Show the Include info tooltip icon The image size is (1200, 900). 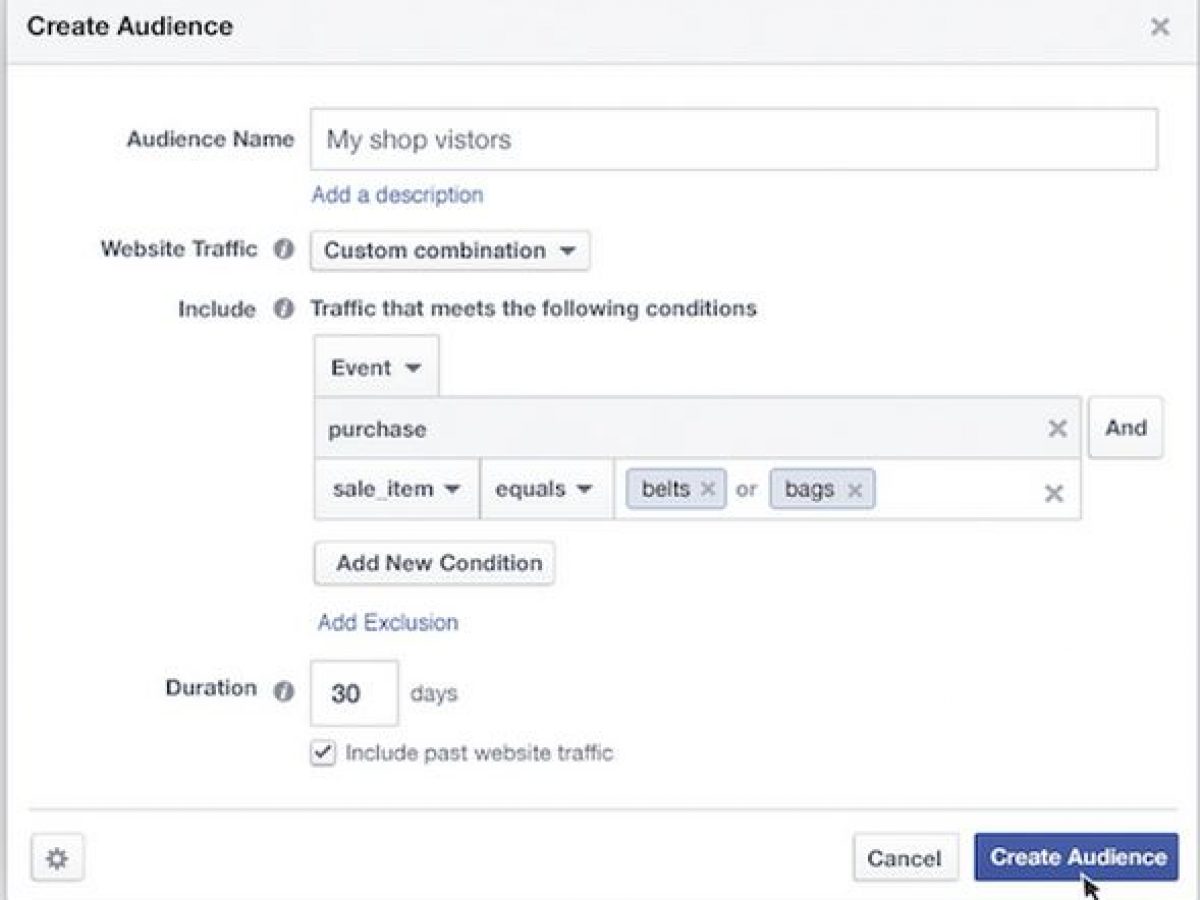click(284, 308)
